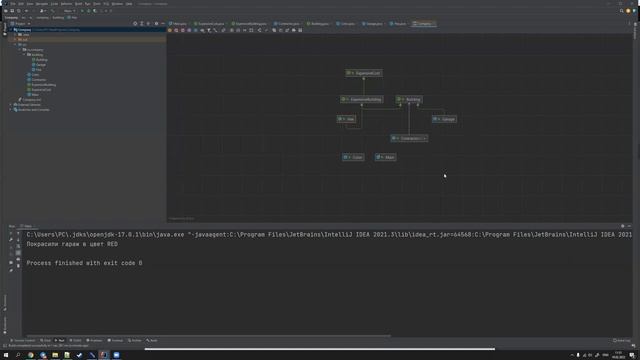This screenshot has height=360, width=640.
Task: Open Run panel settings gear
Action: pos(622,226)
